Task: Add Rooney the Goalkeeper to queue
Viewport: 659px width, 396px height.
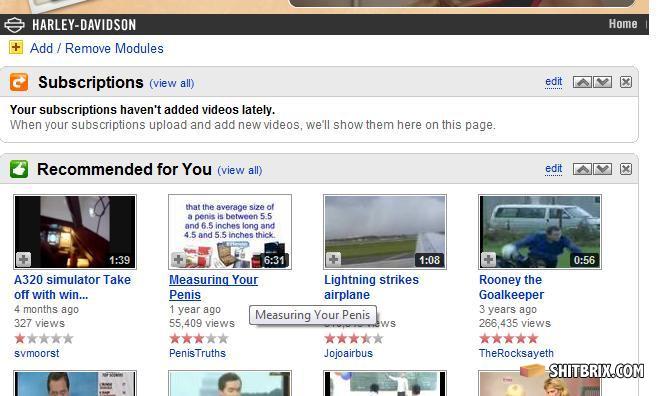Action: pyautogui.click(x=488, y=259)
